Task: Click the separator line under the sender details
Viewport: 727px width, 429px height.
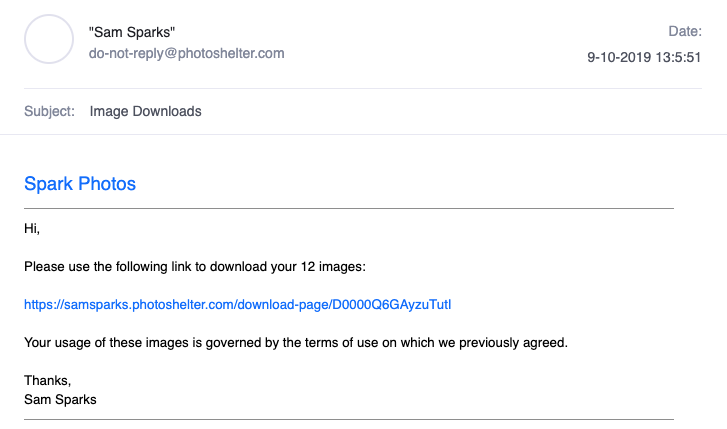Action: pyautogui.click(x=363, y=88)
